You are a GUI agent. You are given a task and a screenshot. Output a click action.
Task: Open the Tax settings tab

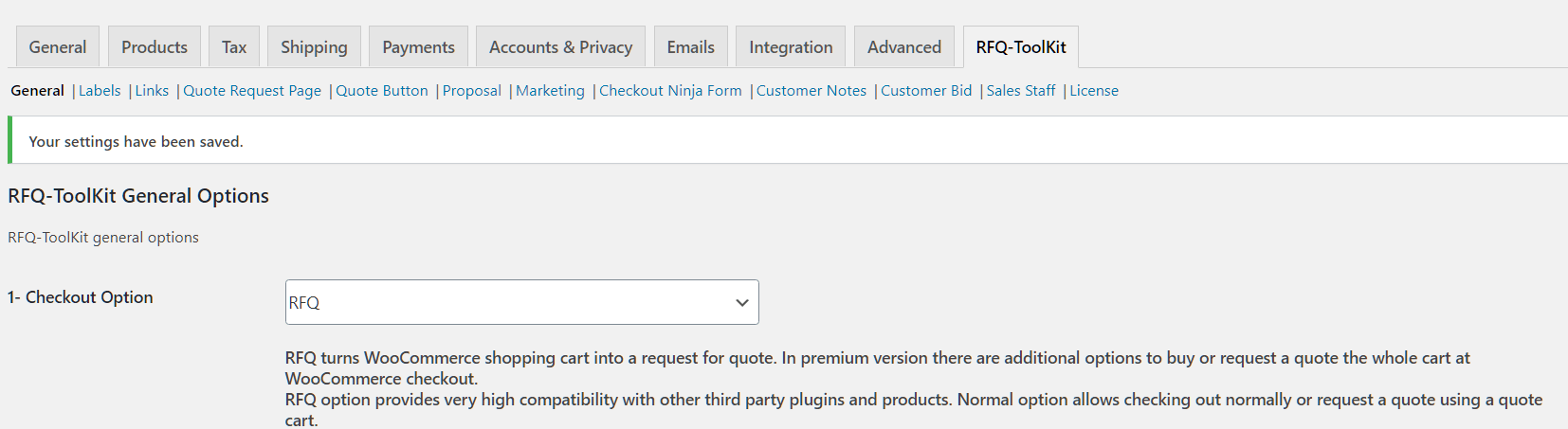(x=234, y=47)
